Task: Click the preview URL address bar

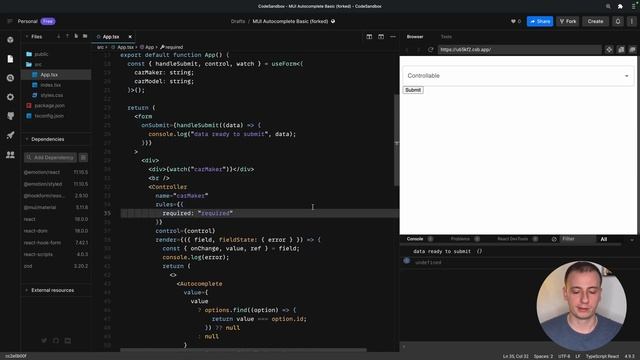Action: pos(519,49)
